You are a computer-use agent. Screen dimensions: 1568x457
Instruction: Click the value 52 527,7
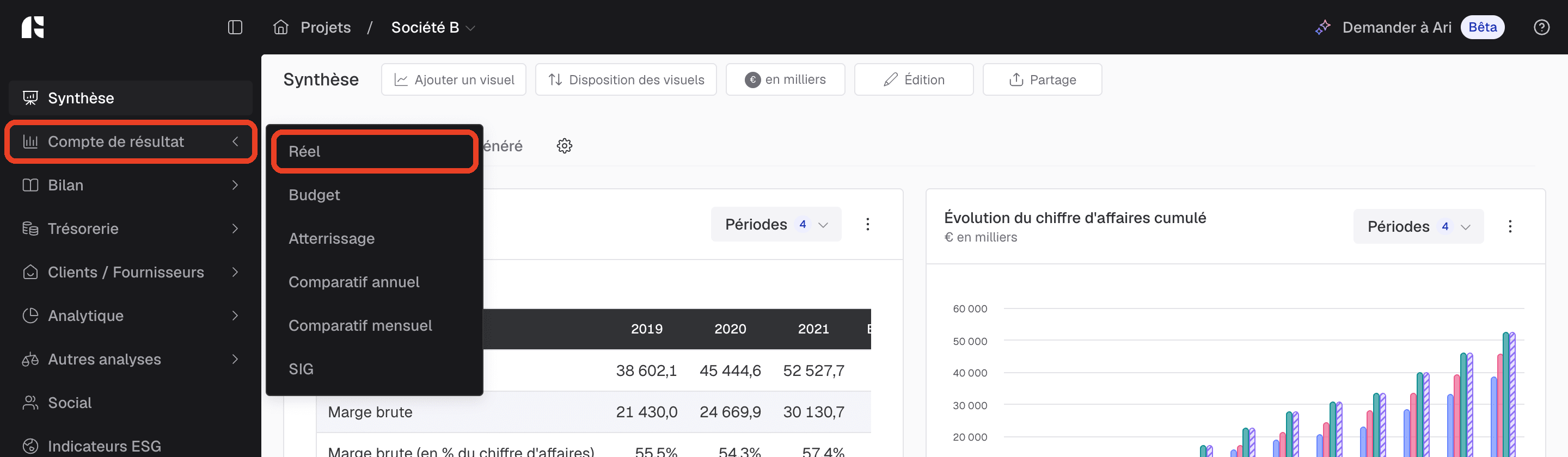tap(813, 370)
